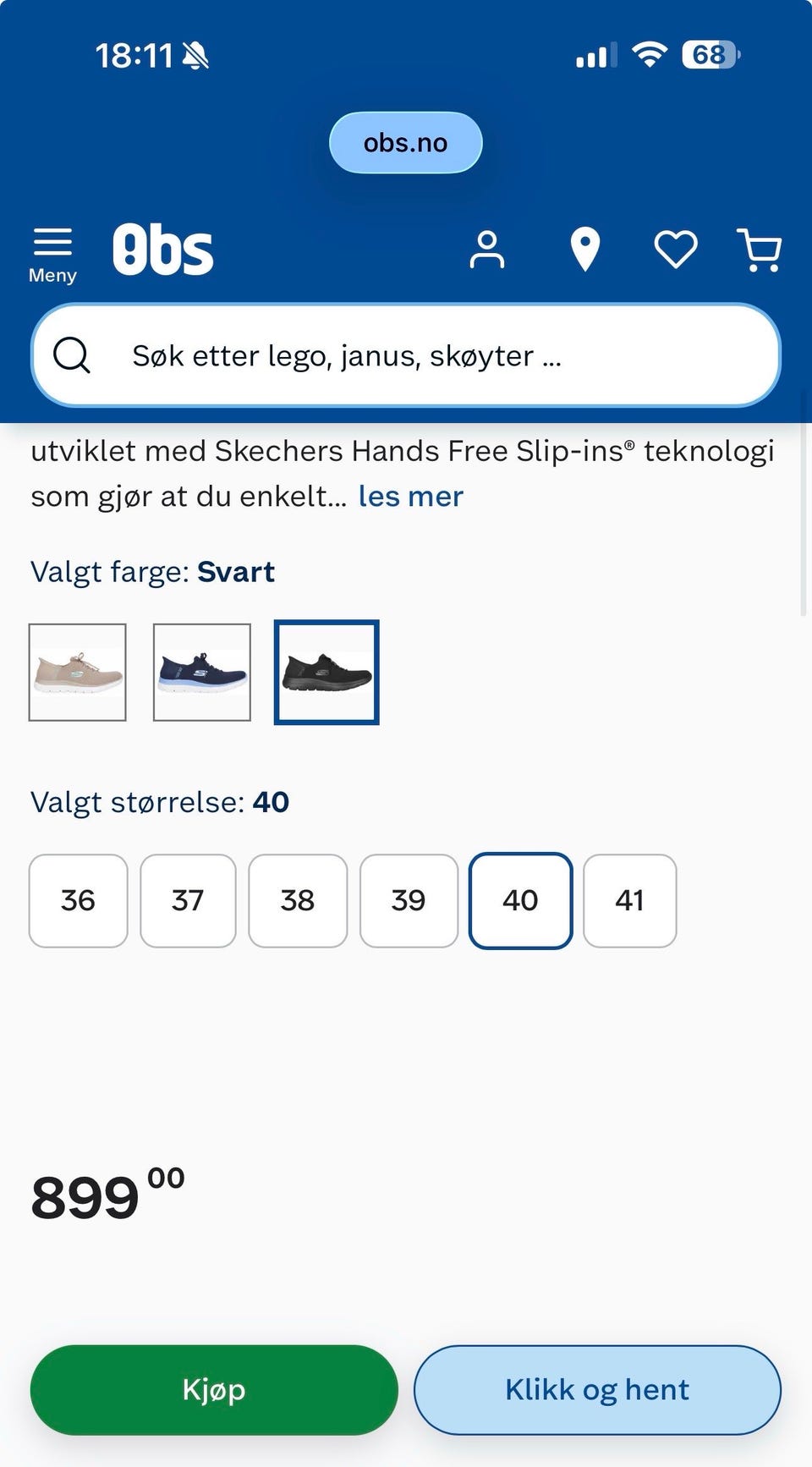Choose size 39

(409, 900)
